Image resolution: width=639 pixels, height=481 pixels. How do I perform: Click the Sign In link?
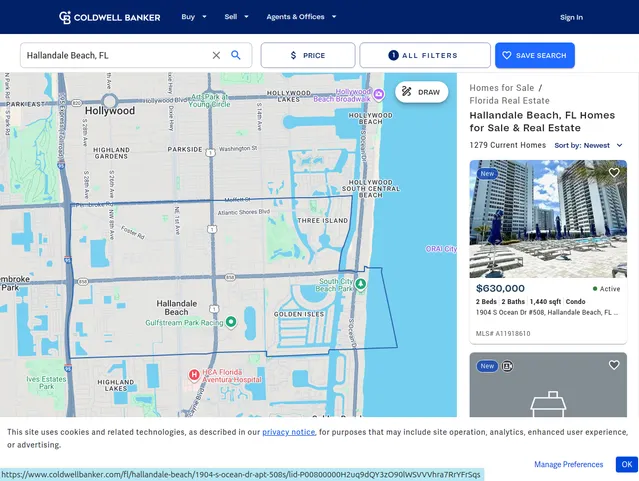coord(571,17)
